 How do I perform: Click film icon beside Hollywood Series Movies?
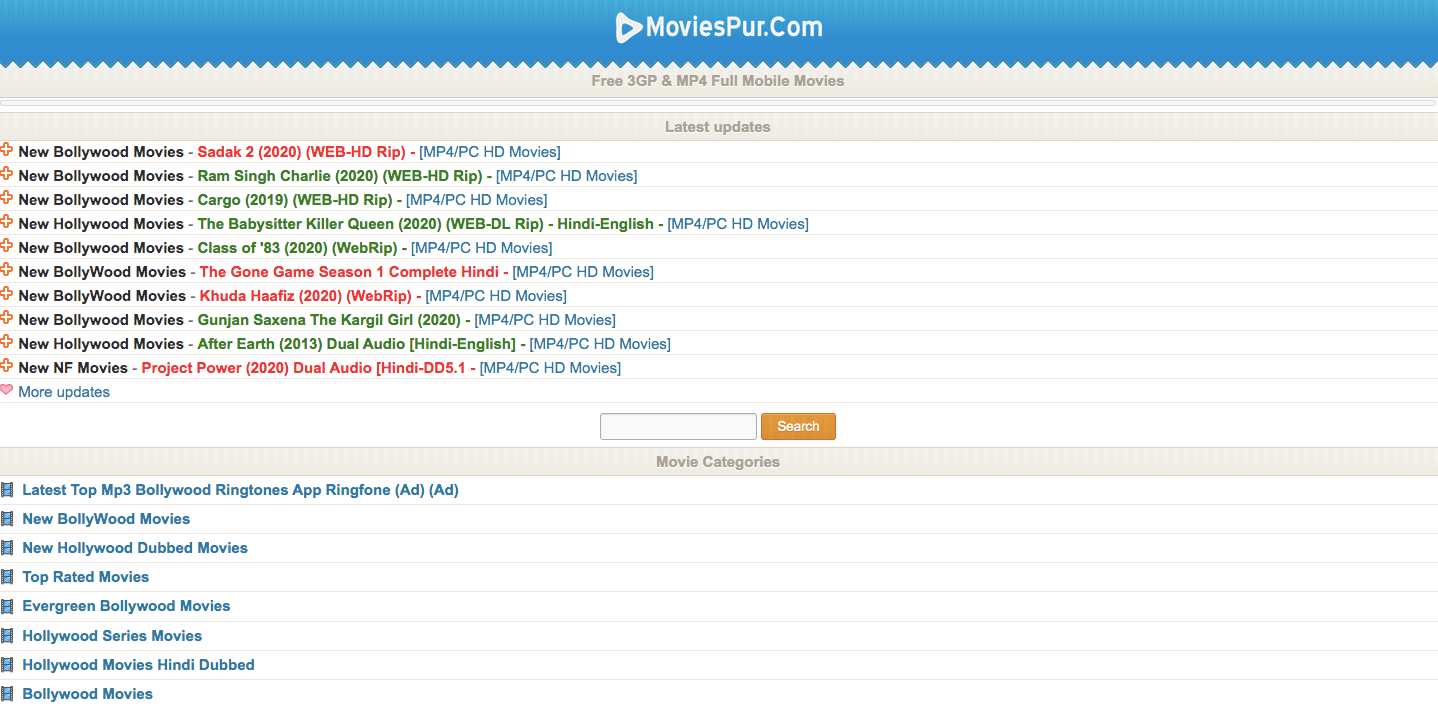pos(7,636)
